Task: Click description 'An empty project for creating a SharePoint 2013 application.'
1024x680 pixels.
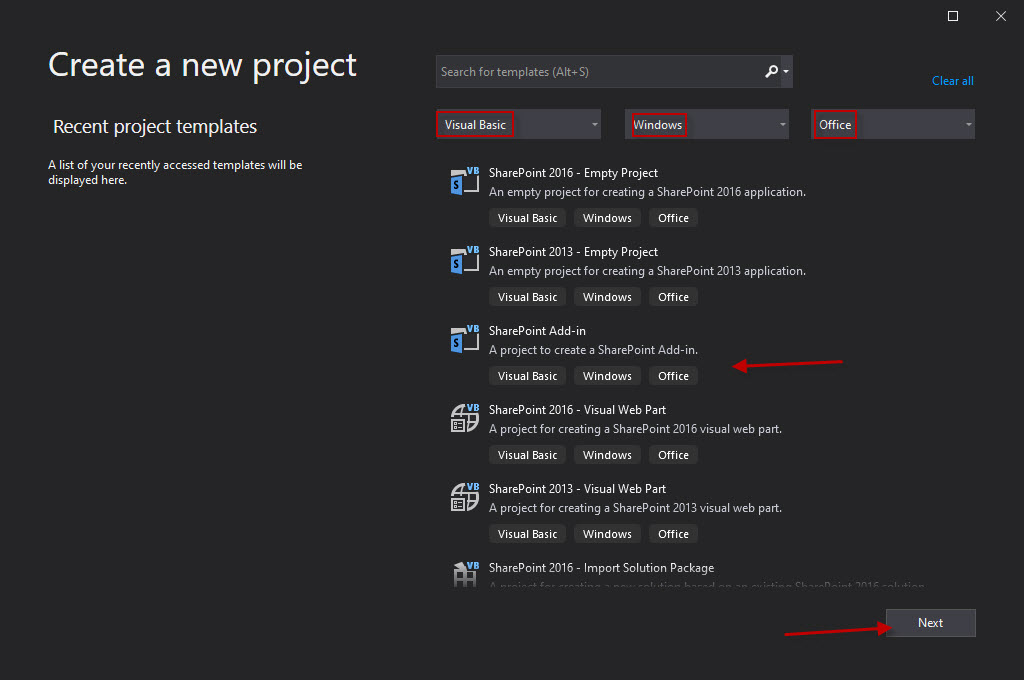Action: [x=647, y=271]
